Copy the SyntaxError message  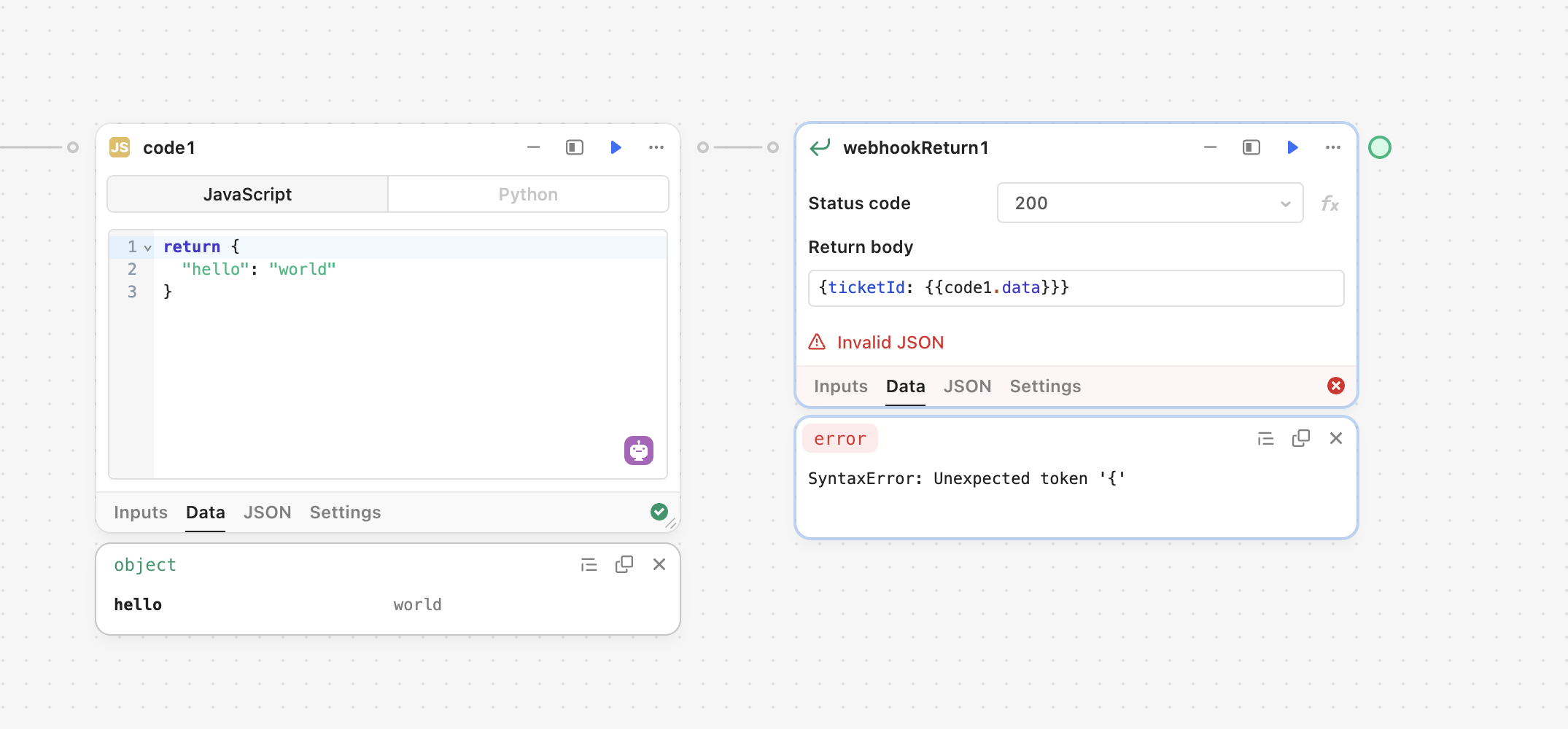point(1300,438)
